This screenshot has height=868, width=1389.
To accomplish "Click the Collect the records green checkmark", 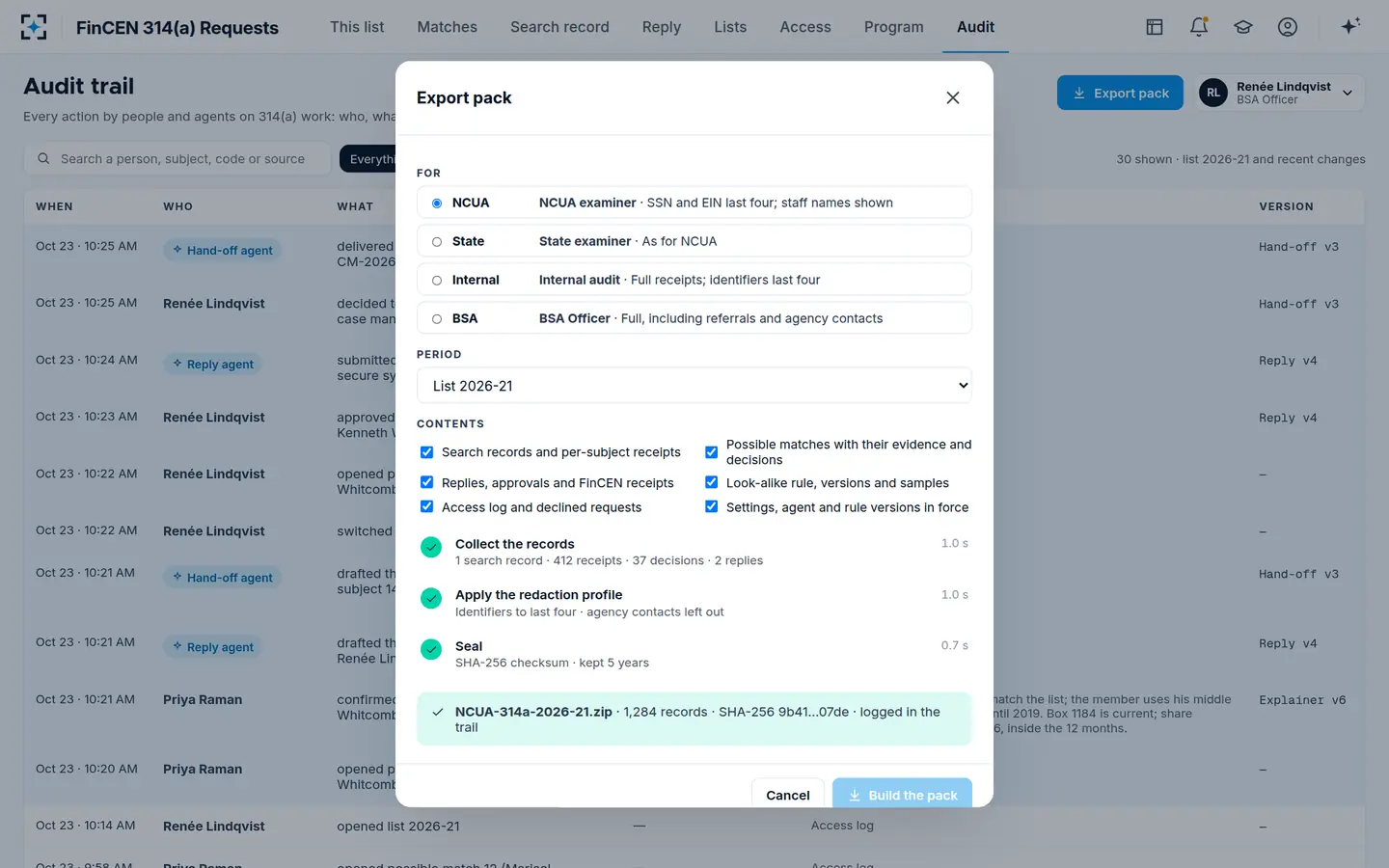I will tap(431, 547).
